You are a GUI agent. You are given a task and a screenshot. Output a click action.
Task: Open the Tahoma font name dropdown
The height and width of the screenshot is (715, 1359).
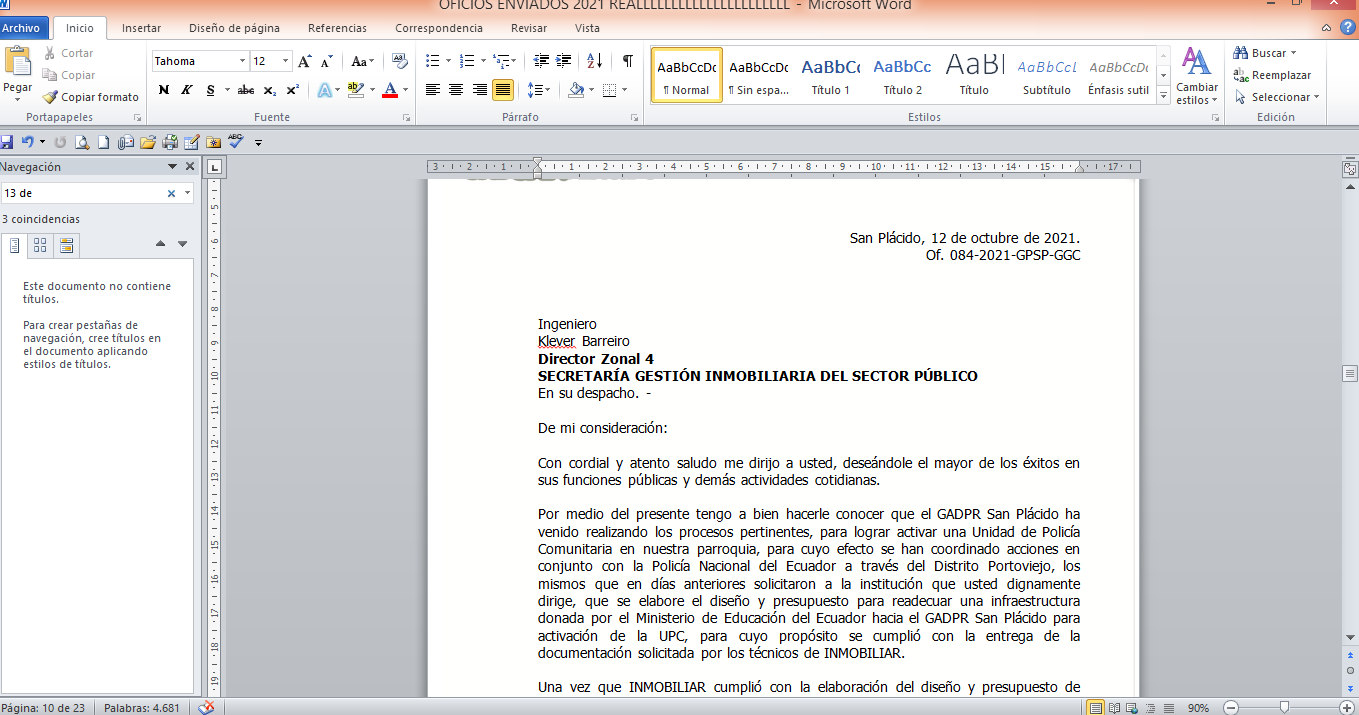point(242,61)
